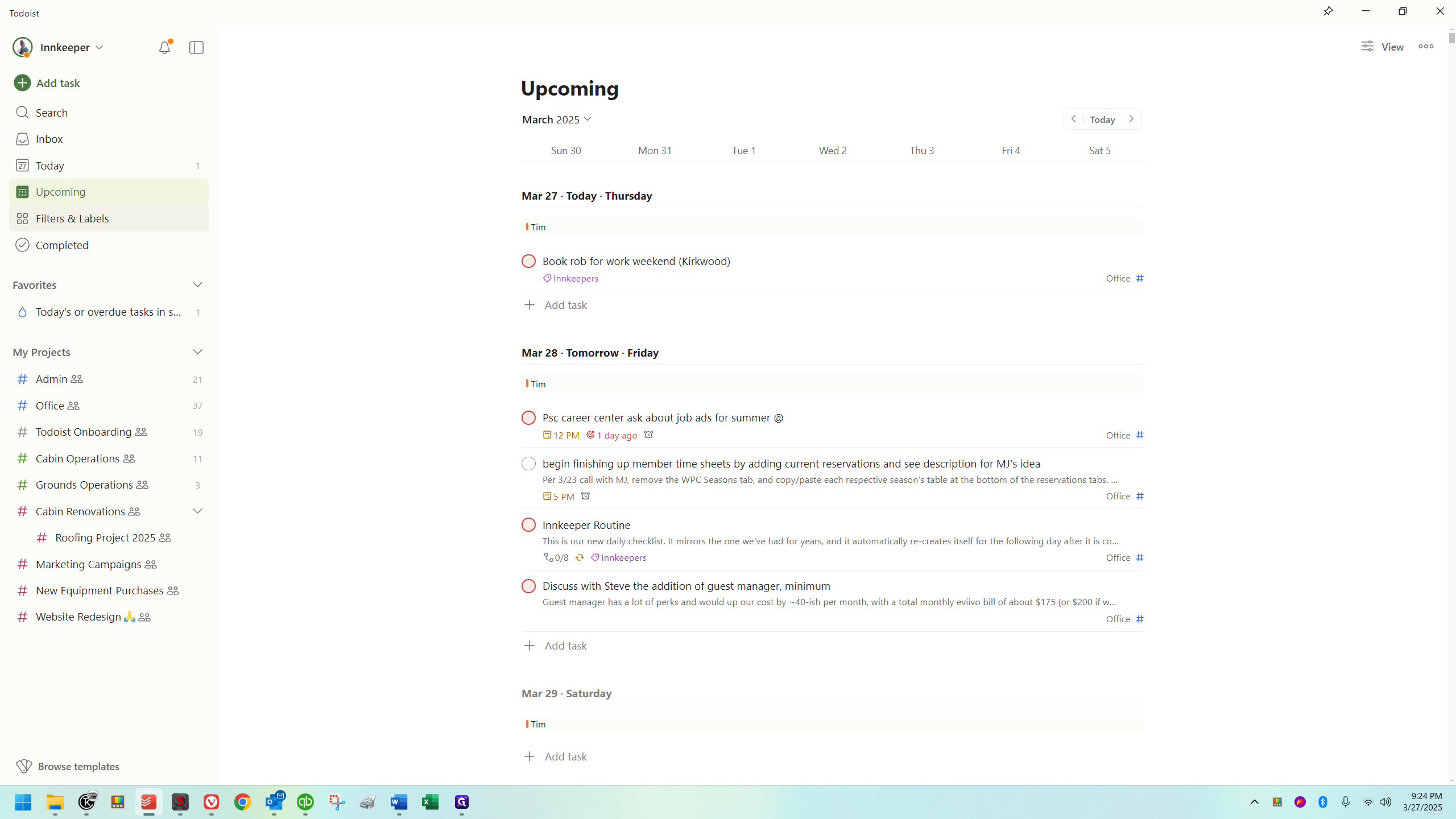Open the Marketing Campaigns project

tap(109, 564)
